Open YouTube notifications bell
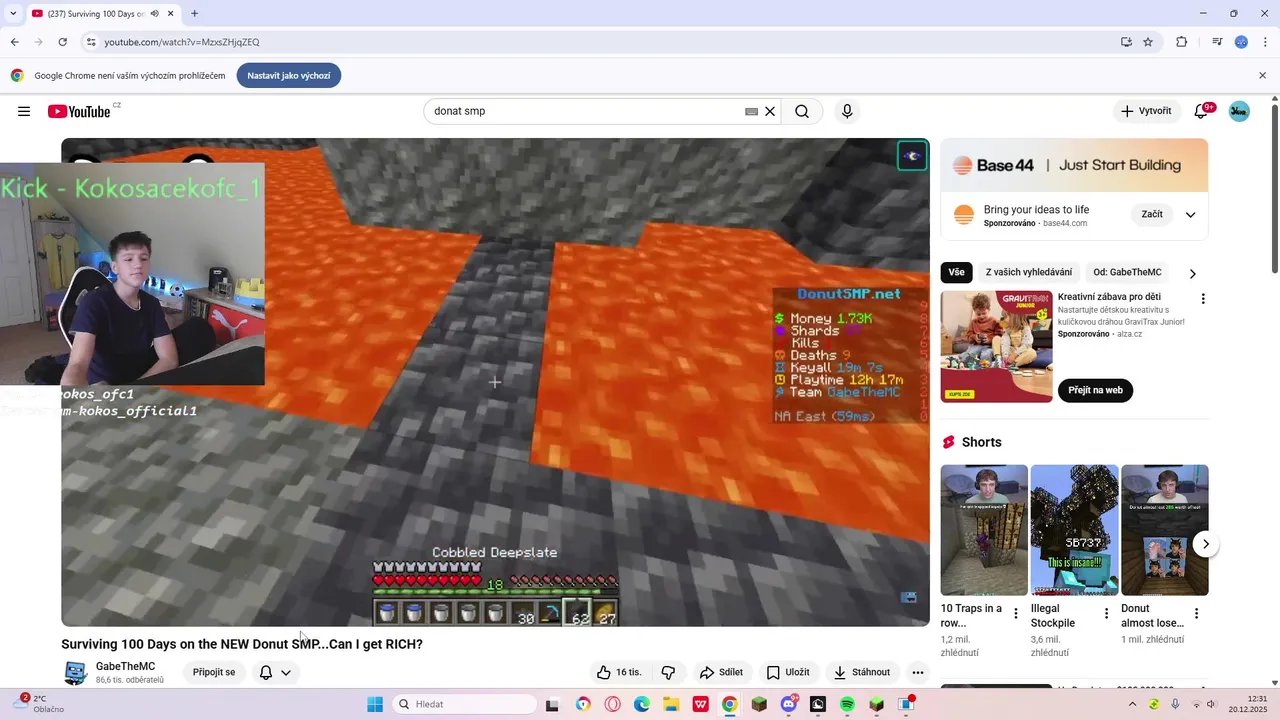This screenshot has height=720, width=1280. [1201, 111]
